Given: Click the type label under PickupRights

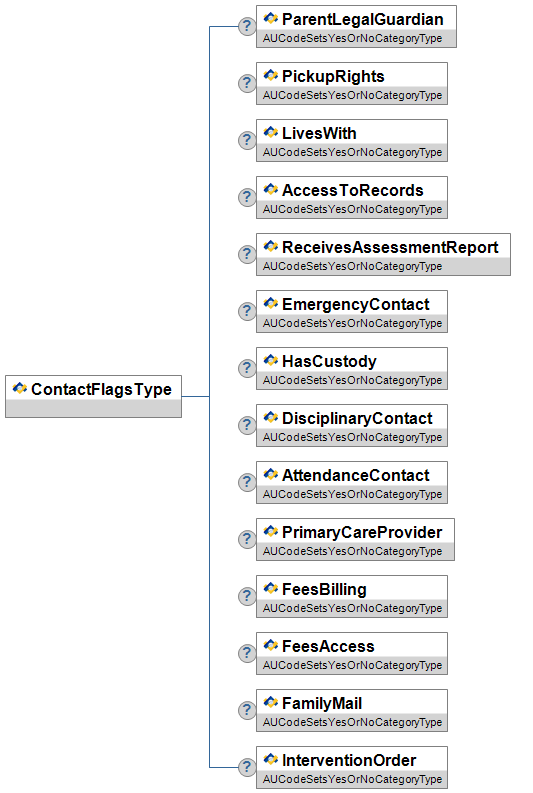Looking at the screenshot, I should pyautogui.click(x=352, y=96).
